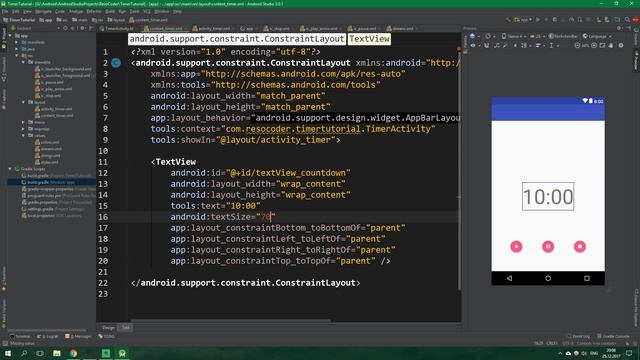
Task: Click the Android recents square in preview
Action: point(587,278)
